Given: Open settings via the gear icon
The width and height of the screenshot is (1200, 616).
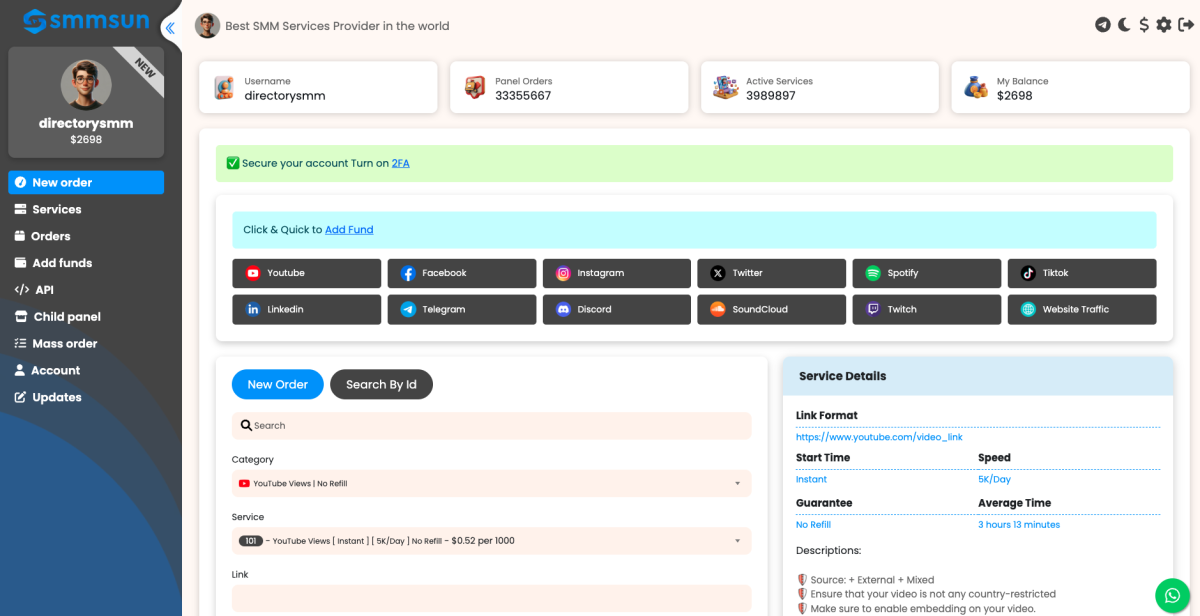Looking at the screenshot, I should pyautogui.click(x=1164, y=25).
